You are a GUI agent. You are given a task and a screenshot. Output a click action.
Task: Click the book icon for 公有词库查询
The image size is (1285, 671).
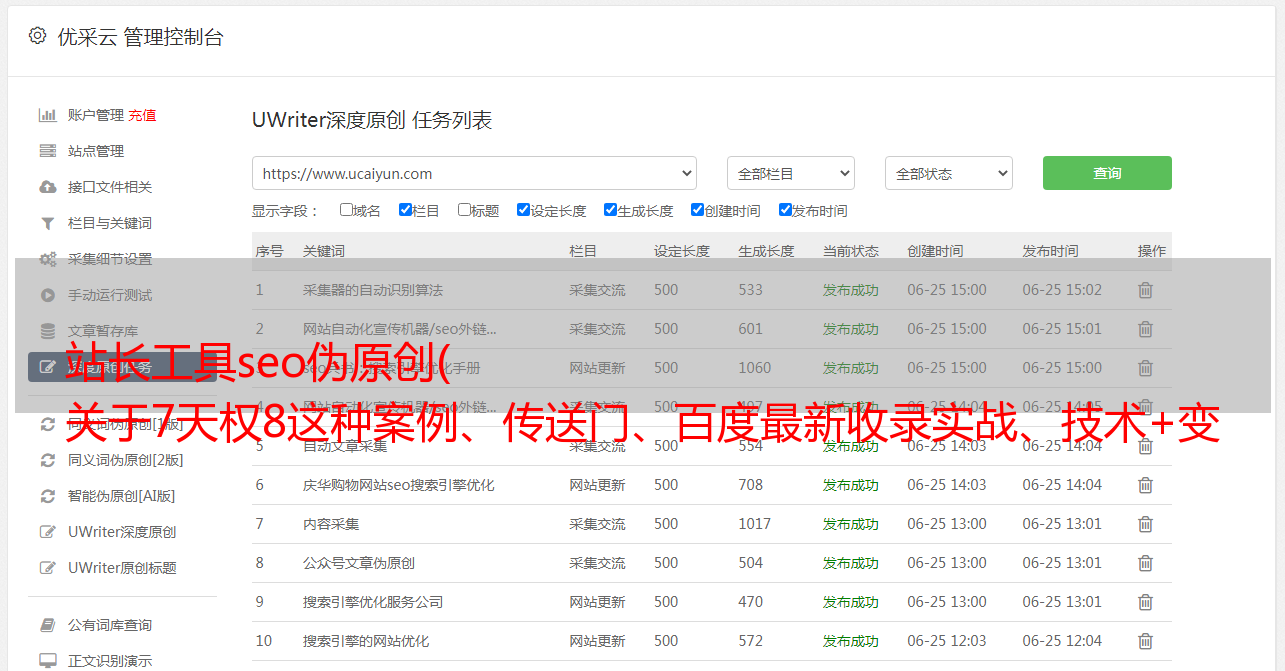tap(47, 625)
